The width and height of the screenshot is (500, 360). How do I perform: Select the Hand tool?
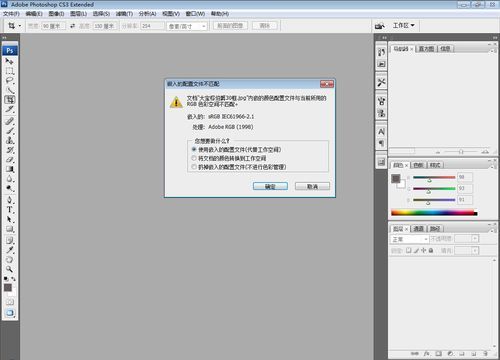pyautogui.click(x=9, y=260)
